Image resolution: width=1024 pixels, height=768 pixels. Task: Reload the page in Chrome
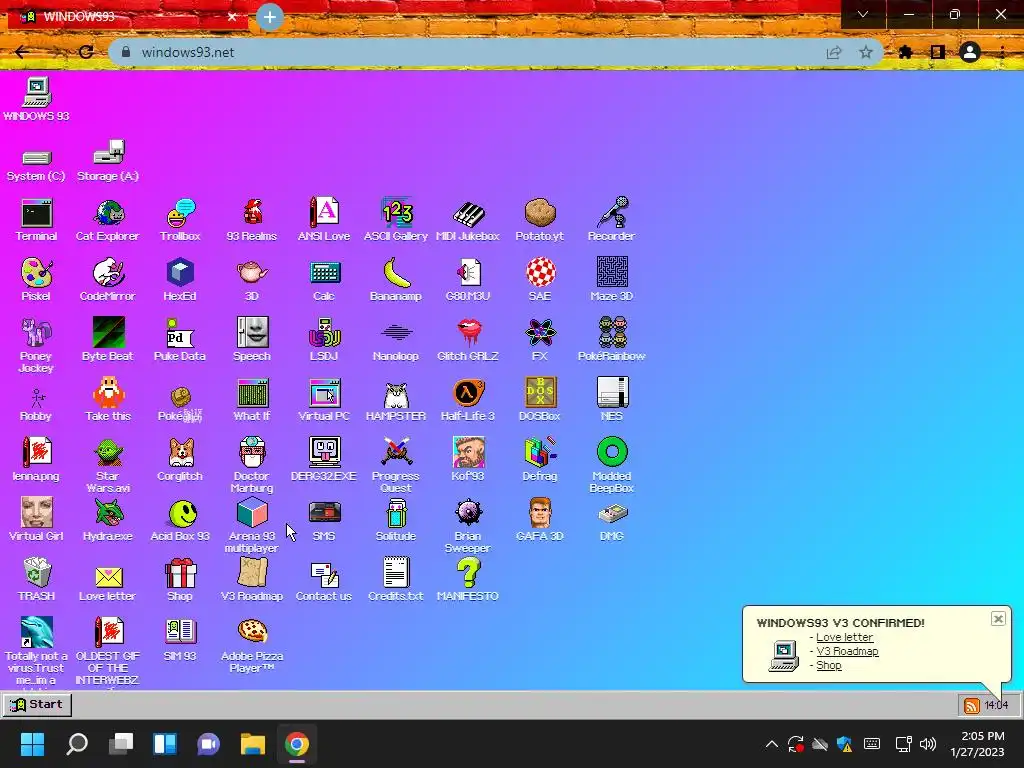(x=86, y=52)
